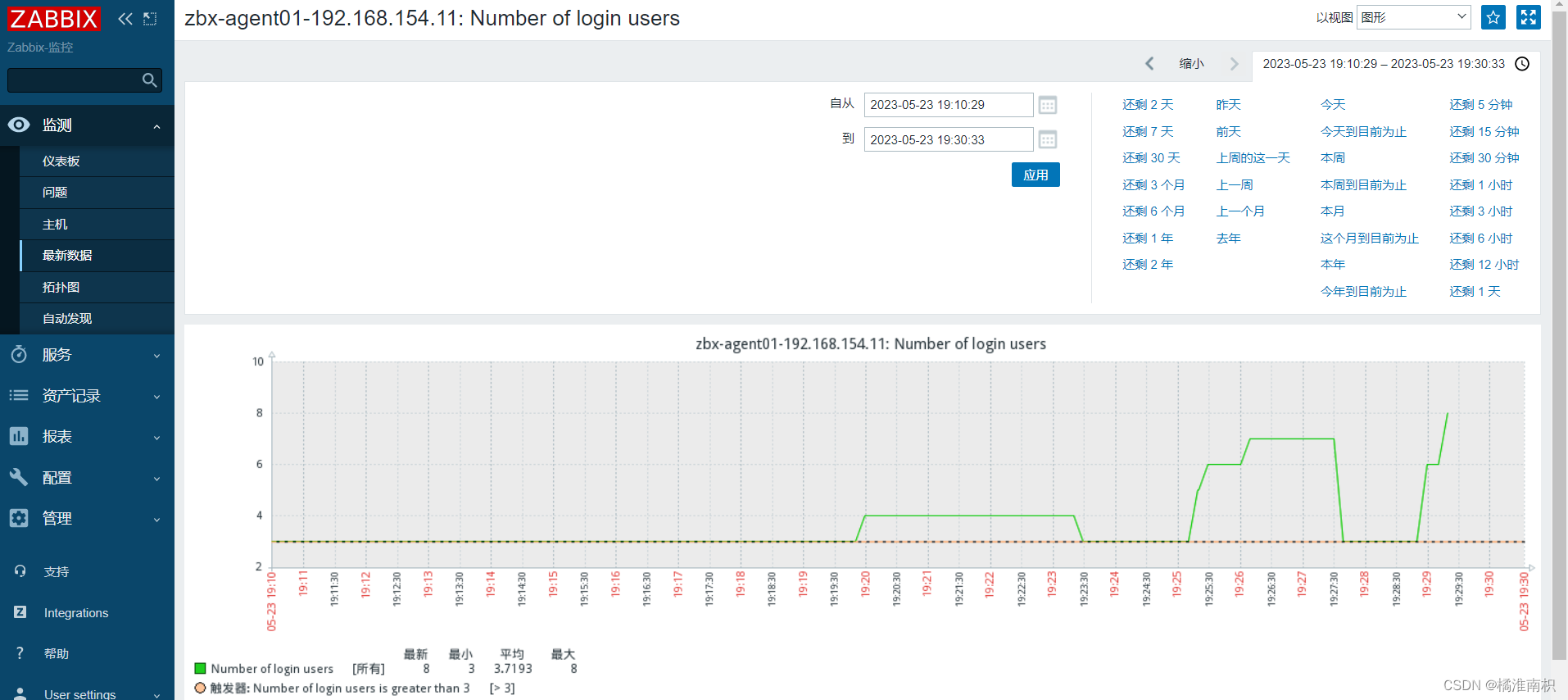Collapse the 监测 menu section
The width and height of the screenshot is (1568, 700).
[x=157, y=126]
